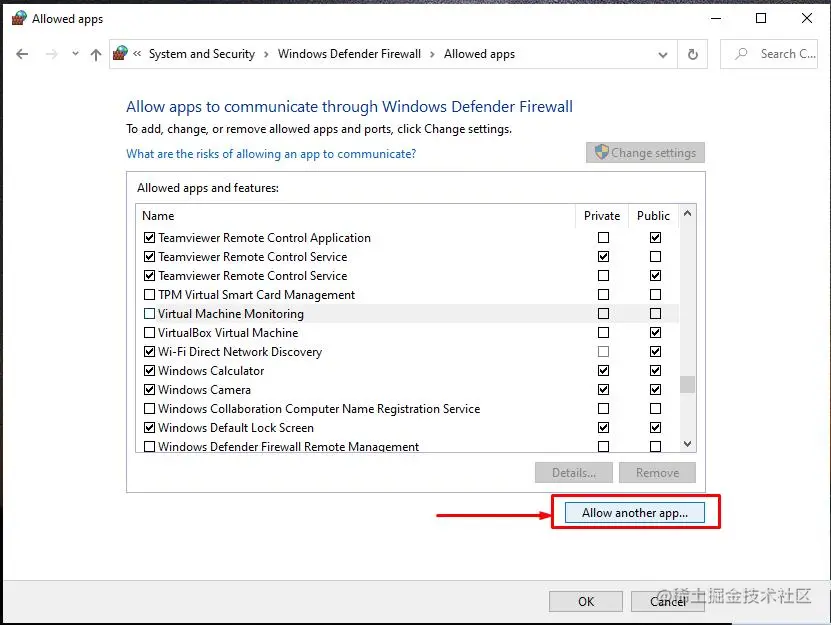Confirm with the OK button
This screenshot has width=831, height=625.
(x=586, y=601)
